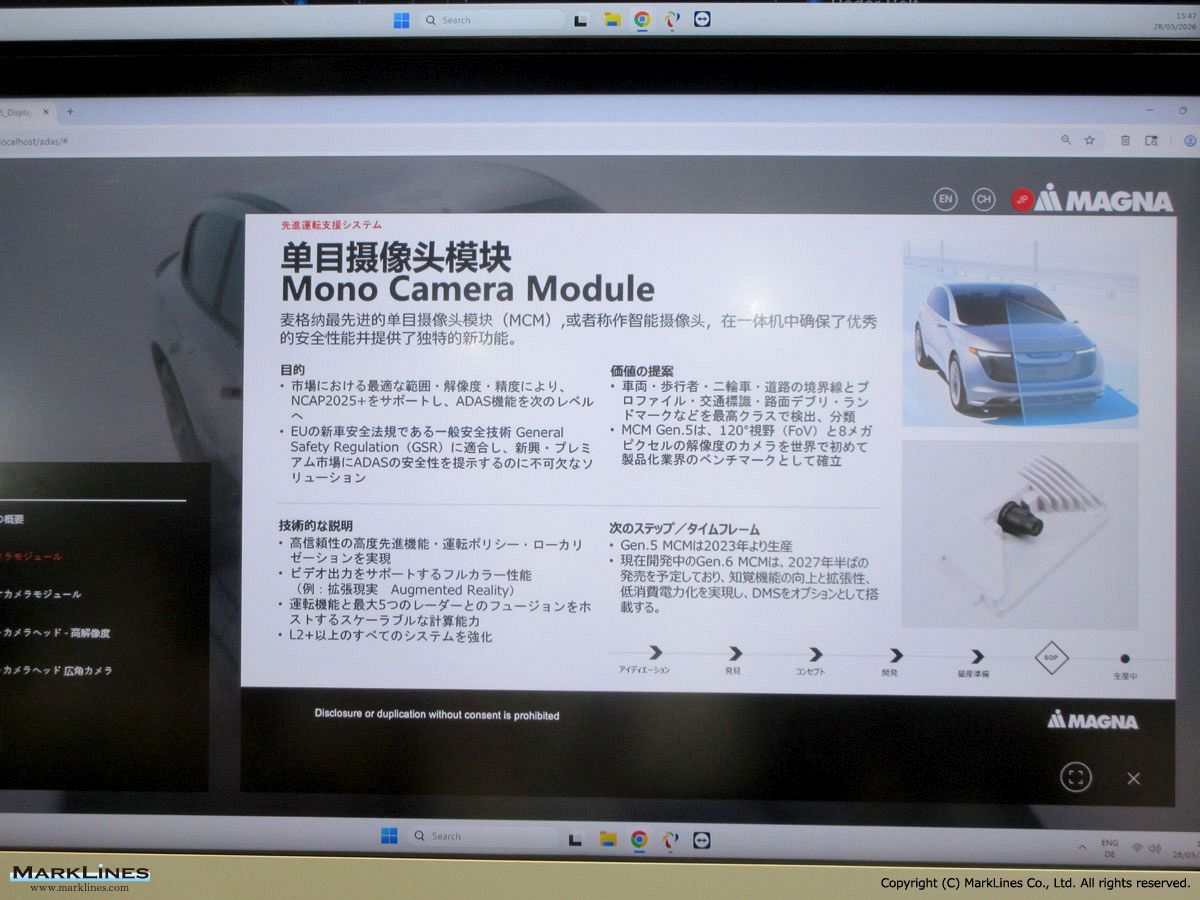Close the Mono Camera Module panel
The image size is (1200, 900).
(x=1133, y=778)
